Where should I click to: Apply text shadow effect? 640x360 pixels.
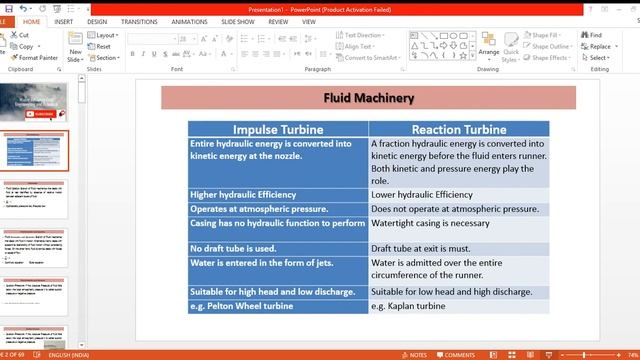tap(165, 54)
